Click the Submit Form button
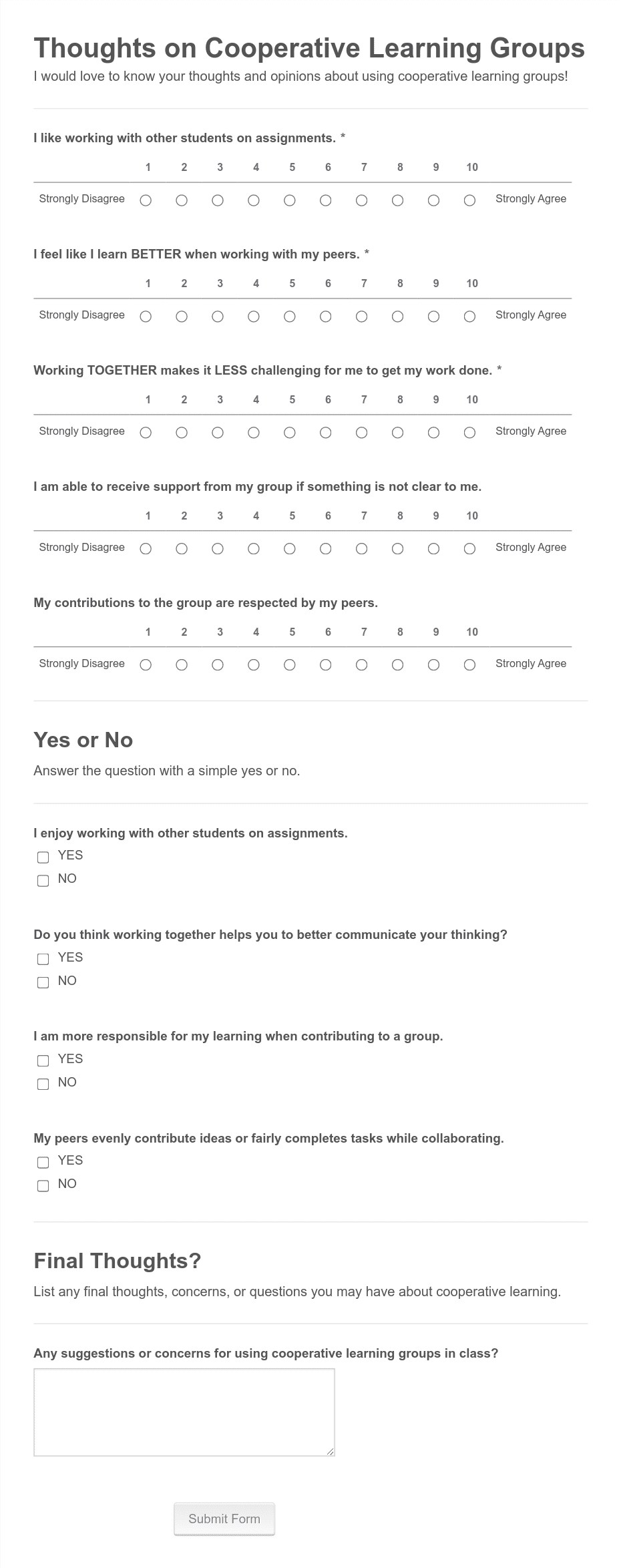The image size is (621, 1568). (224, 1519)
